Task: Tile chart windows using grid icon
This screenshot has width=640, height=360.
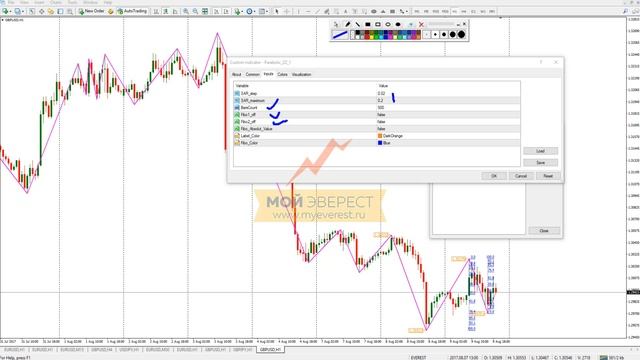Action: [x=205, y=11]
